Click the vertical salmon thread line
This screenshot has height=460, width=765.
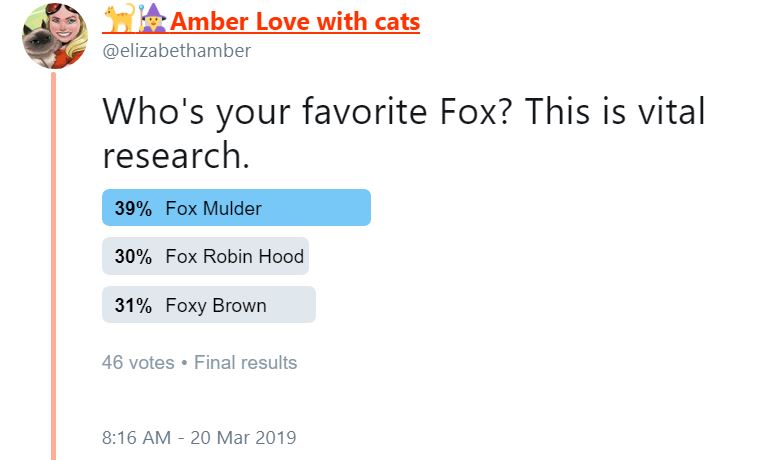click(x=54, y=266)
